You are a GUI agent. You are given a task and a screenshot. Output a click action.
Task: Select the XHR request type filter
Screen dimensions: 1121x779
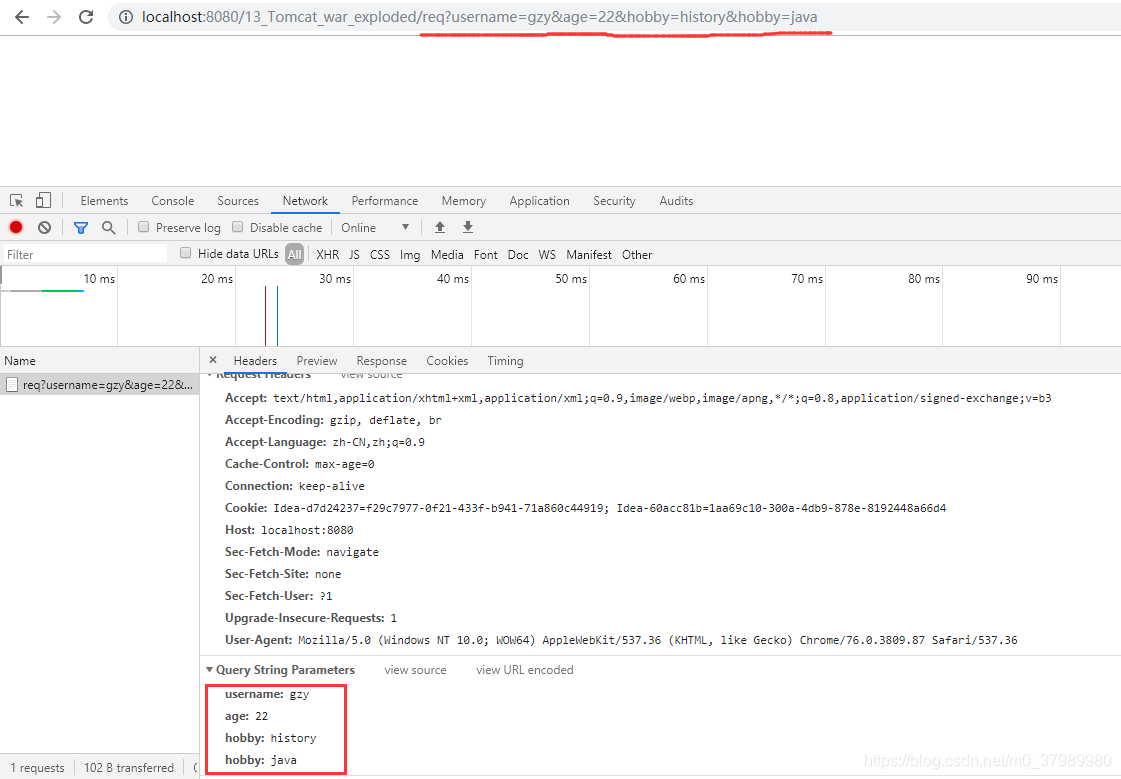click(x=327, y=253)
